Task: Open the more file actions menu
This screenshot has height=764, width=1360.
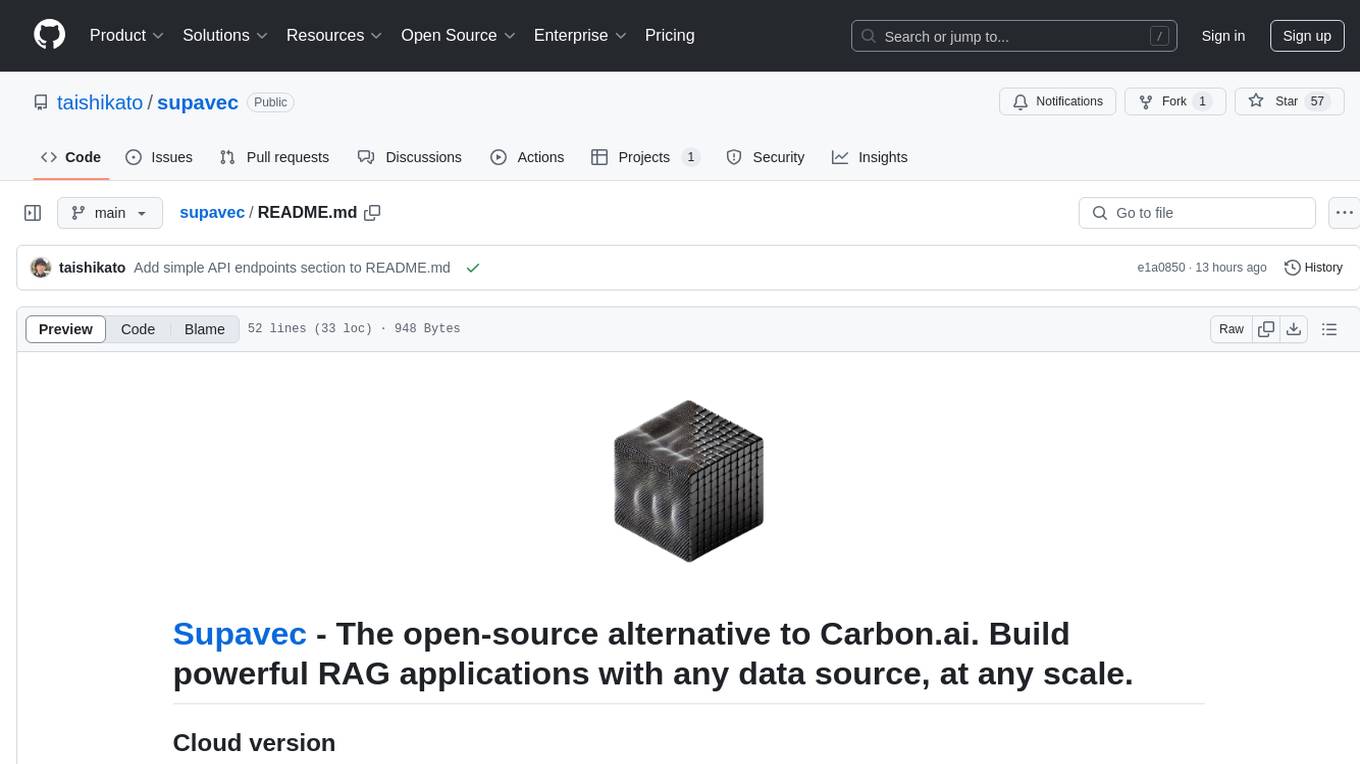Action: tap(1344, 213)
